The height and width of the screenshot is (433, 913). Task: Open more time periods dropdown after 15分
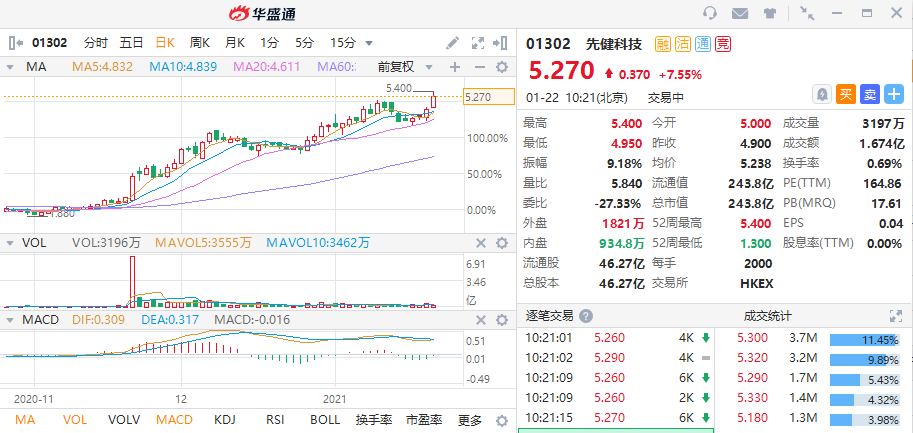pos(369,43)
